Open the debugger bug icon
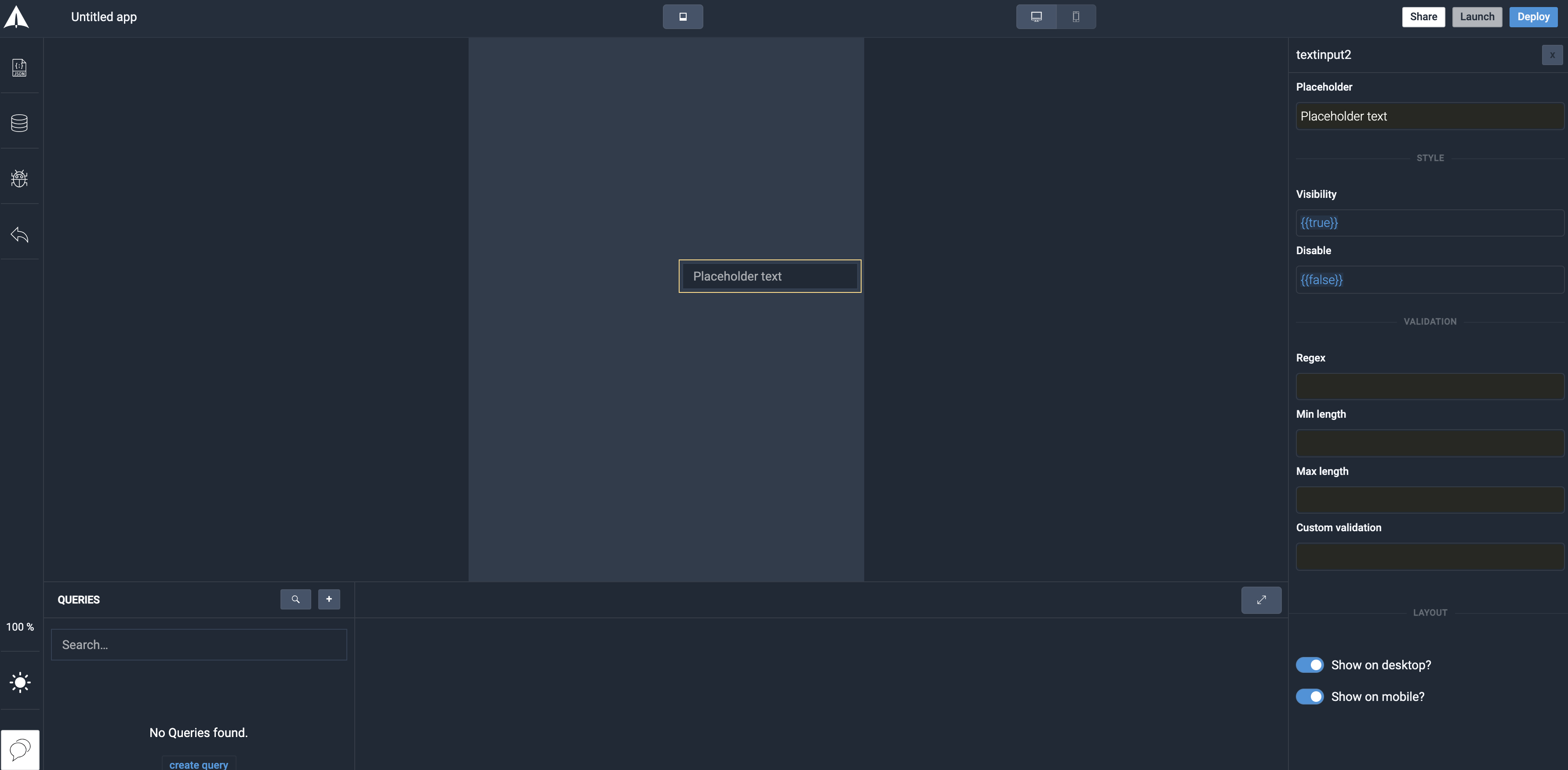The image size is (1568, 770). click(x=19, y=179)
